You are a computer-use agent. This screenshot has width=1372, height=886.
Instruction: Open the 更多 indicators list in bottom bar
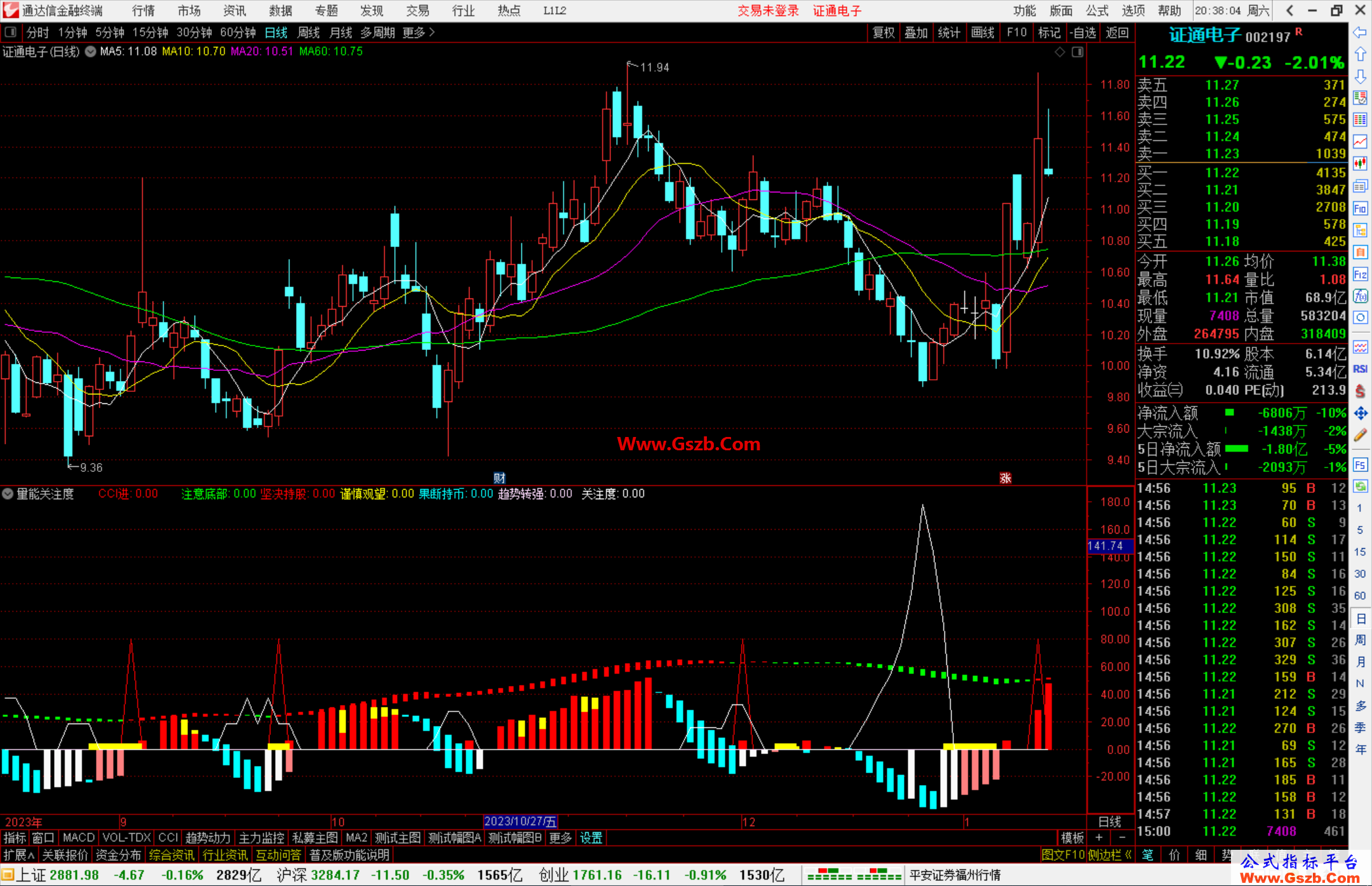pos(560,838)
